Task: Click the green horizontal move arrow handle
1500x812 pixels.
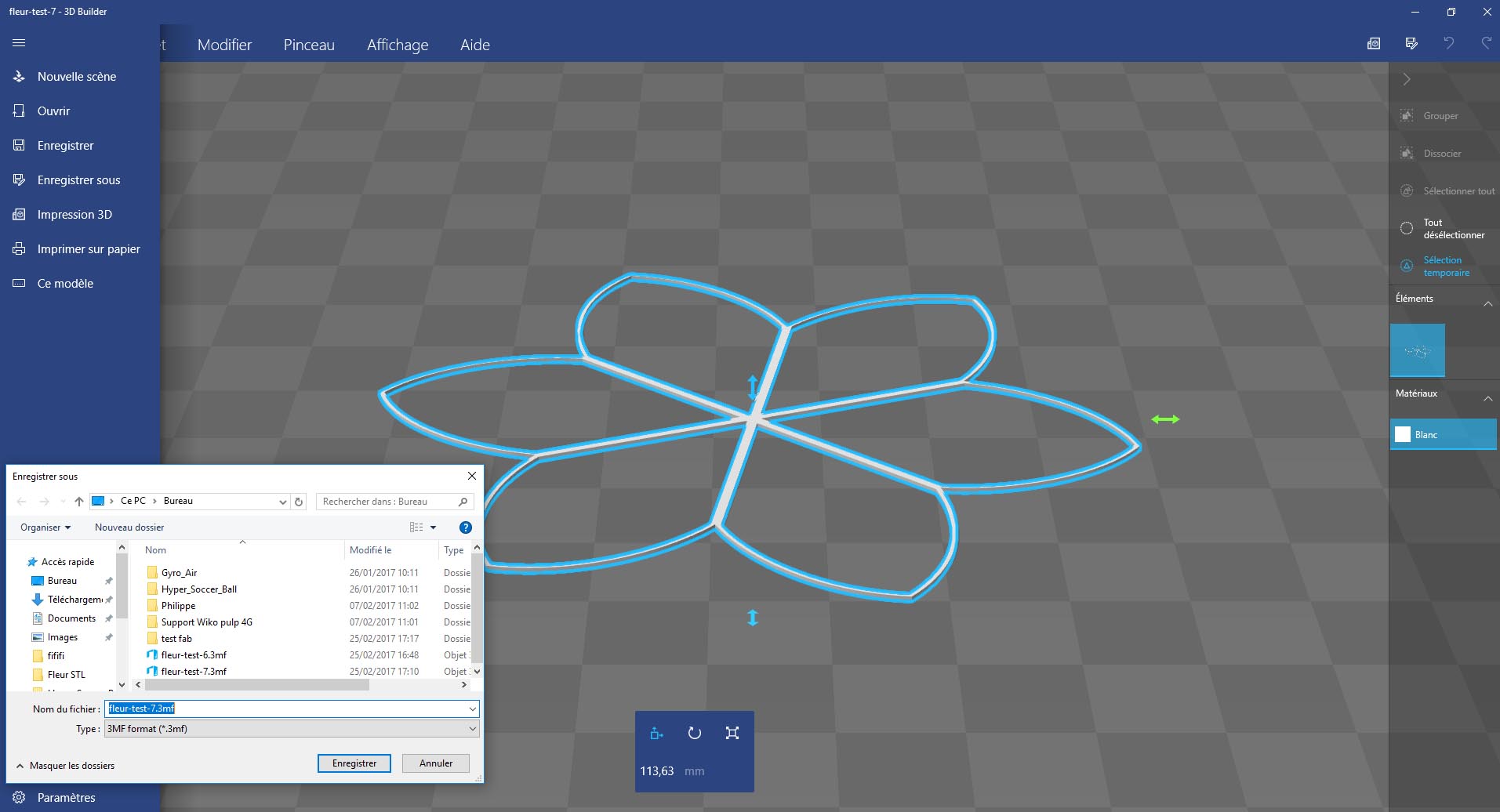Action: [1165, 419]
